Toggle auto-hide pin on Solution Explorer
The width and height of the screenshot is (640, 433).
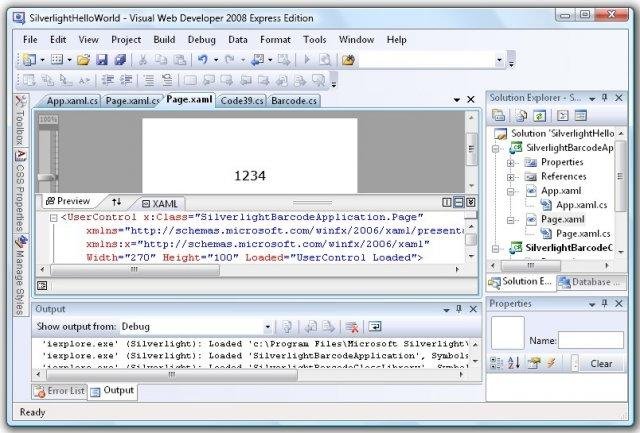pyautogui.click(x=605, y=98)
